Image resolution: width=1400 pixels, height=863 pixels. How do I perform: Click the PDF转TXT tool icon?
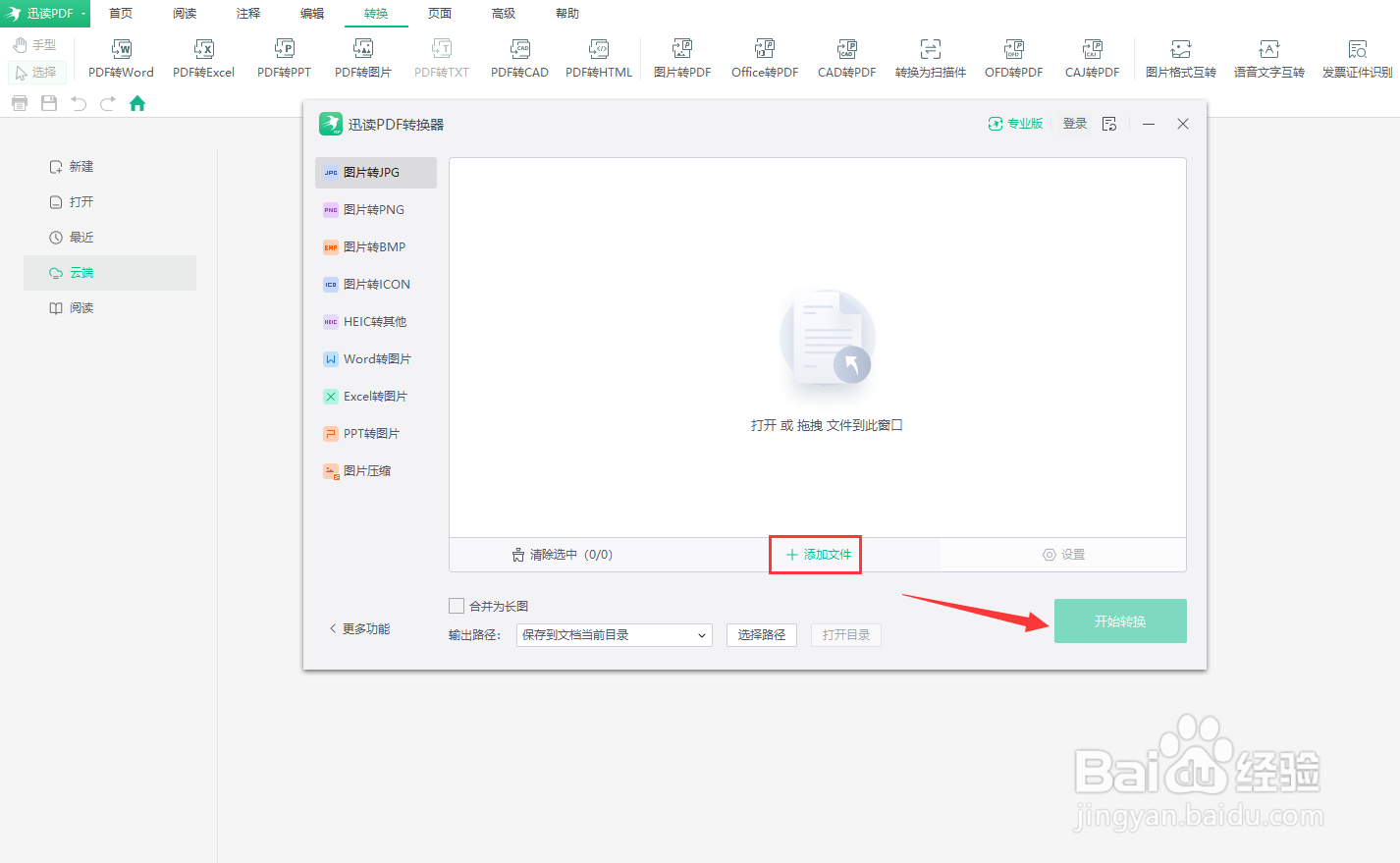click(442, 59)
